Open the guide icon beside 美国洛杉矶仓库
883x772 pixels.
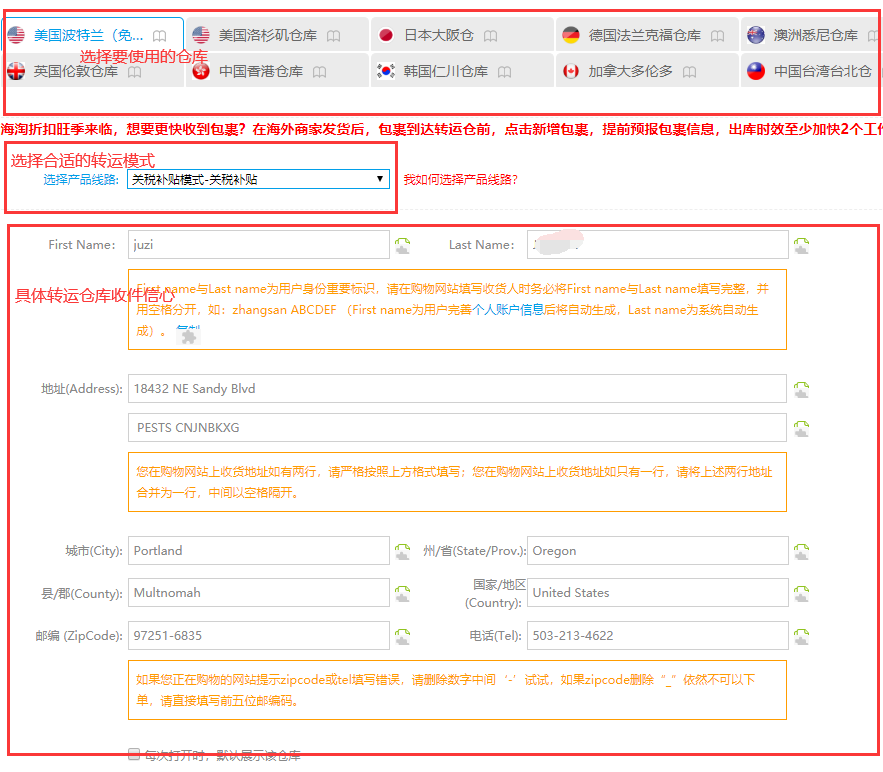pos(333,36)
